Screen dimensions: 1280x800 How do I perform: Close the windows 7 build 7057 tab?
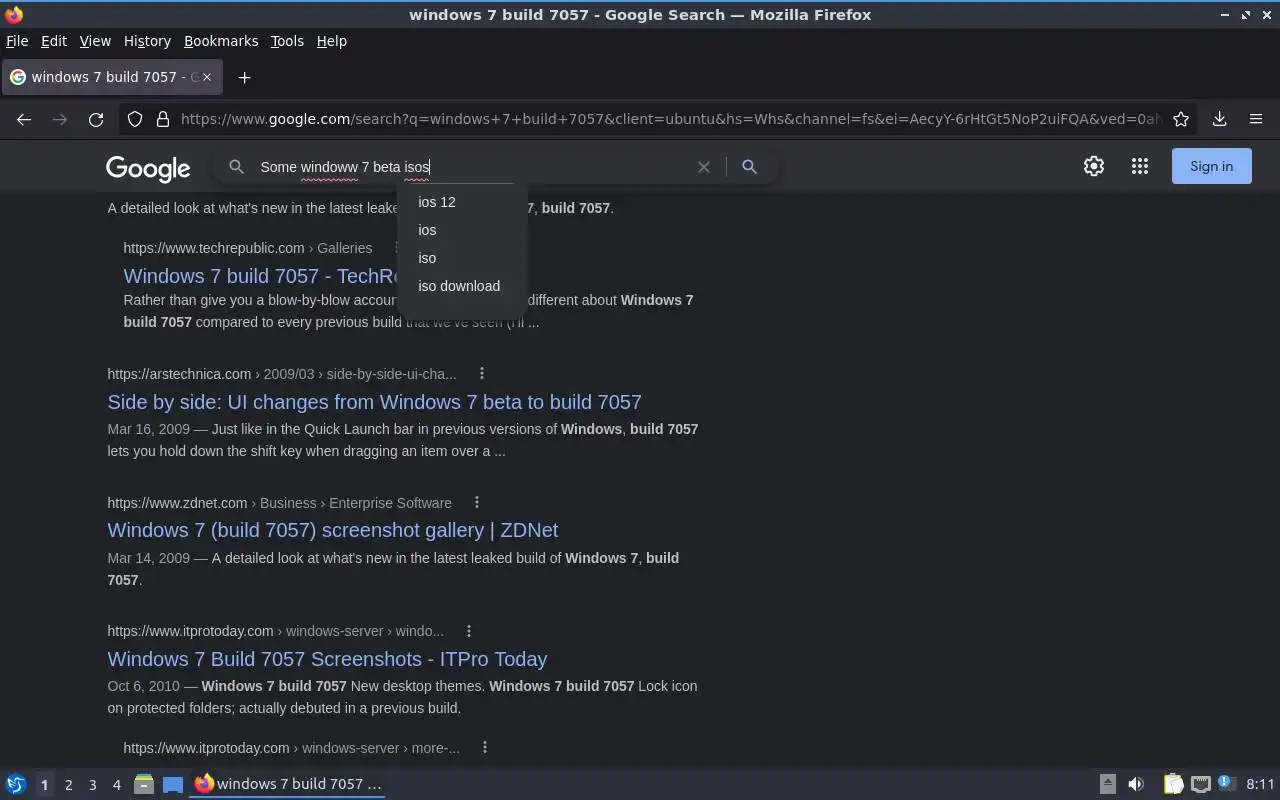click(x=207, y=77)
